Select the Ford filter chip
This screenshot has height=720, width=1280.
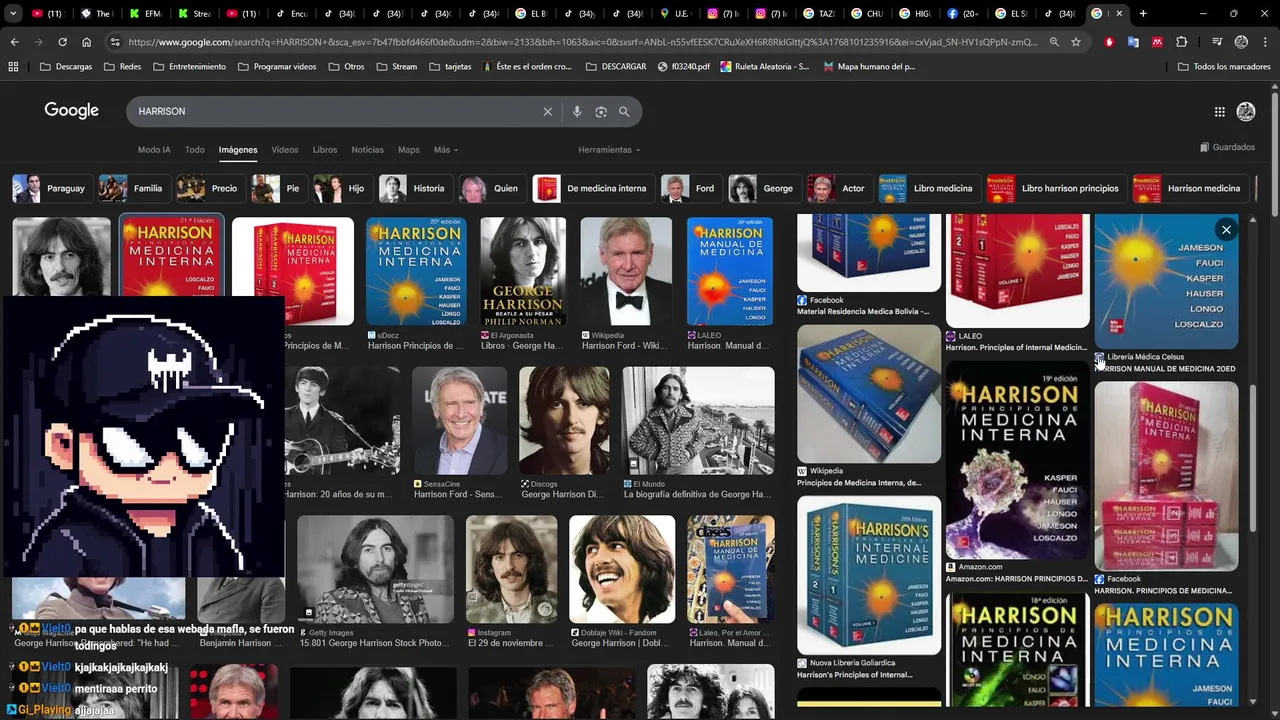pyautogui.click(x=691, y=188)
